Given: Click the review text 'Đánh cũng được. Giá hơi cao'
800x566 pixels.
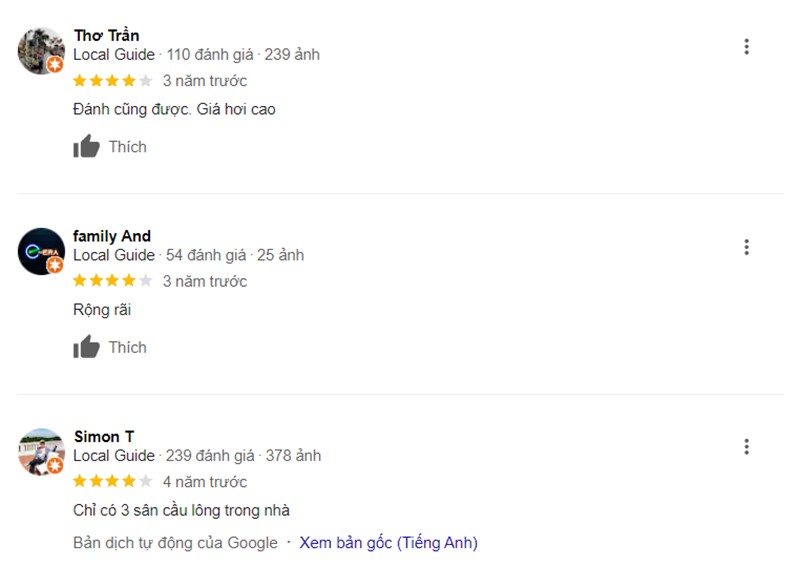Looking at the screenshot, I should (174, 109).
